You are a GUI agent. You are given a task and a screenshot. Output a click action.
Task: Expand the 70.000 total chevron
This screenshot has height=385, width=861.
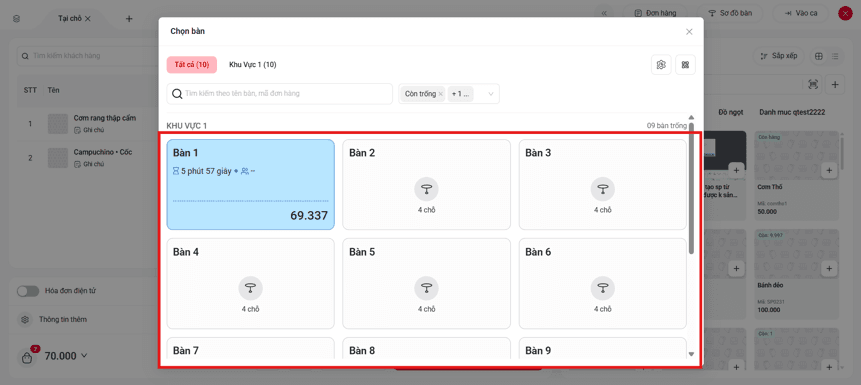click(x=84, y=355)
